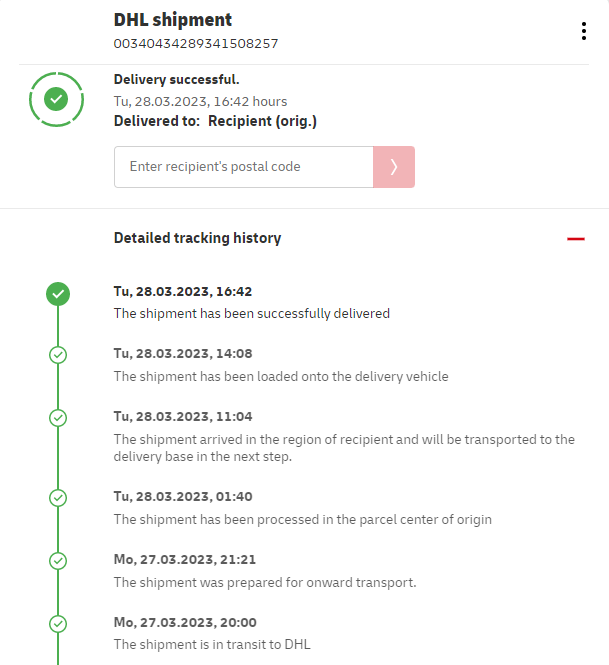Image resolution: width=609 pixels, height=665 pixels.
Task: Click the DHL shipment title
Action: pyautogui.click(x=173, y=20)
